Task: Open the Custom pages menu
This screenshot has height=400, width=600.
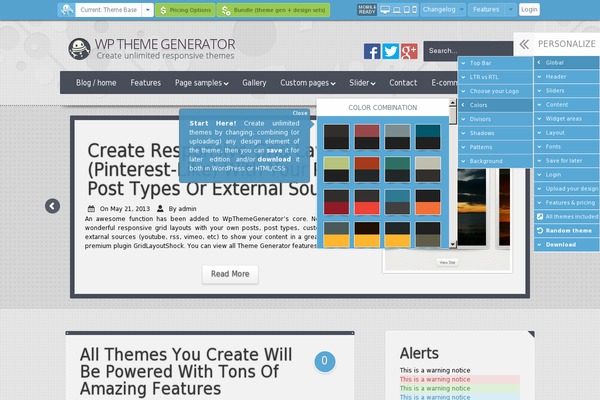Action: [x=308, y=83]
